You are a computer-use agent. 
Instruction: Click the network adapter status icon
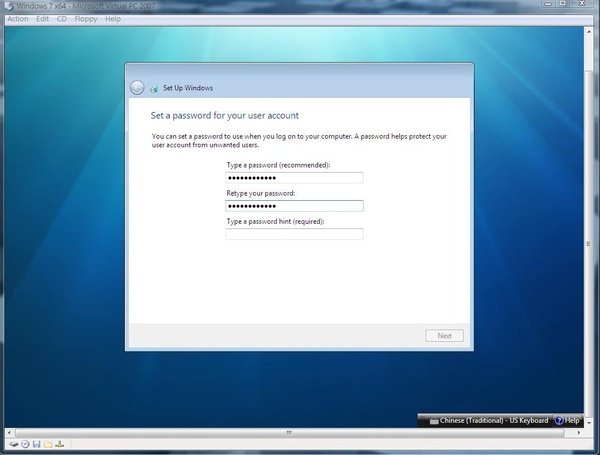click(59, 444)
